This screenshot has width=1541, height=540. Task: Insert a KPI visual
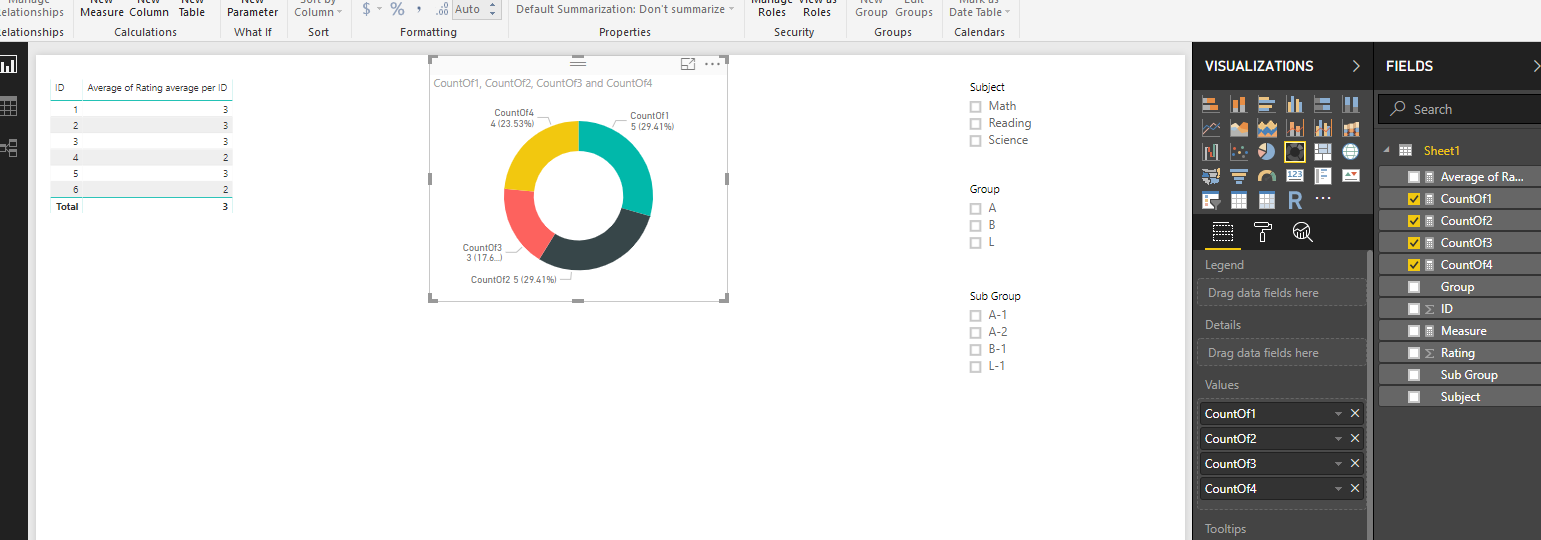click(x=1351, y=176)
